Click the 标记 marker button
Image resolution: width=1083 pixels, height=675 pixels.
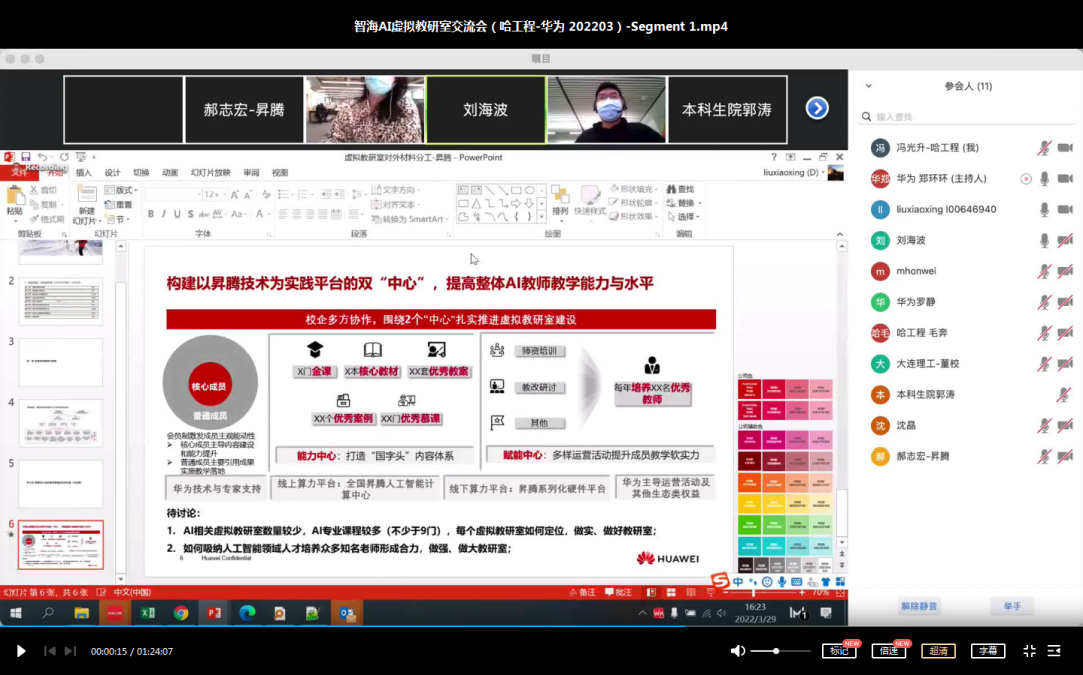click(838, 651)
